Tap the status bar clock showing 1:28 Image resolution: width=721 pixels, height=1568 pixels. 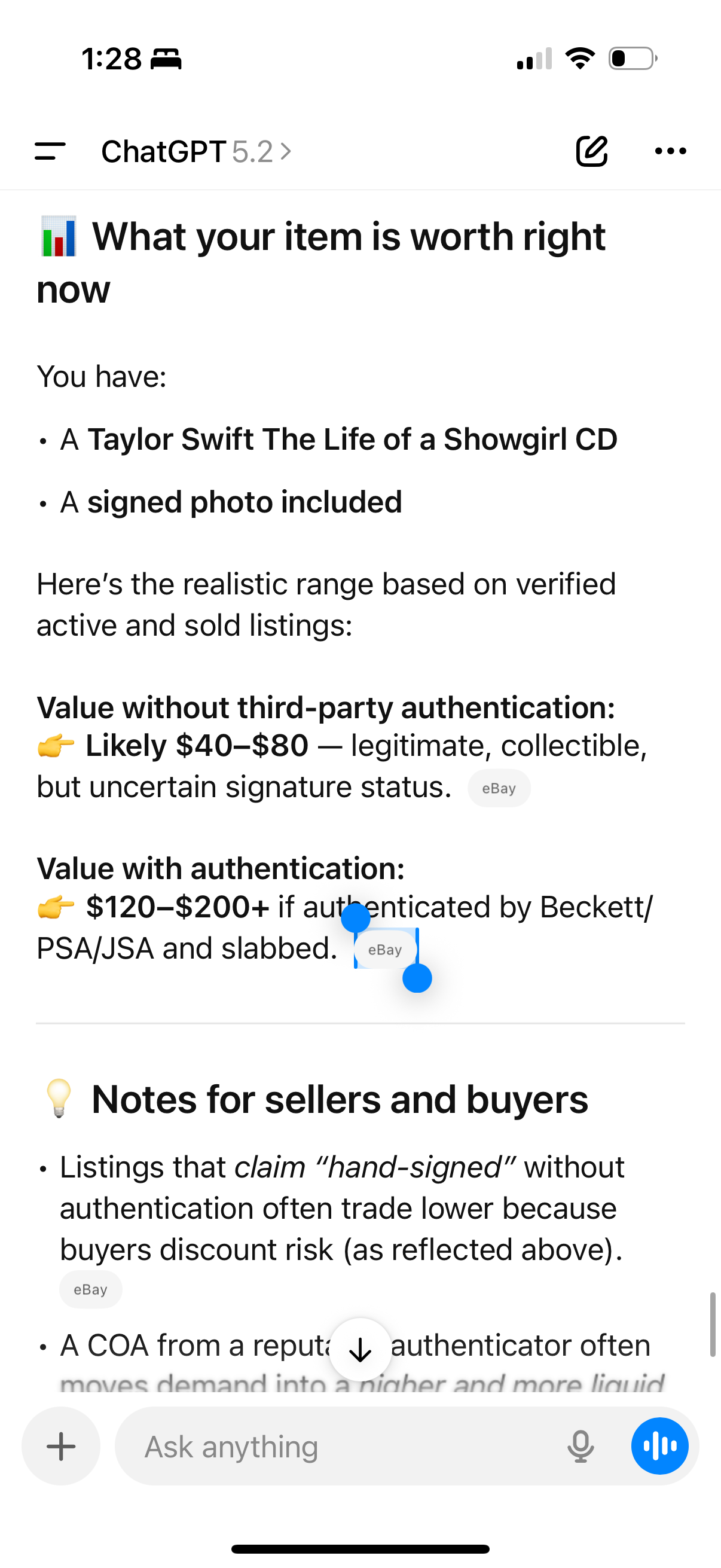click(x=111, y=59)
